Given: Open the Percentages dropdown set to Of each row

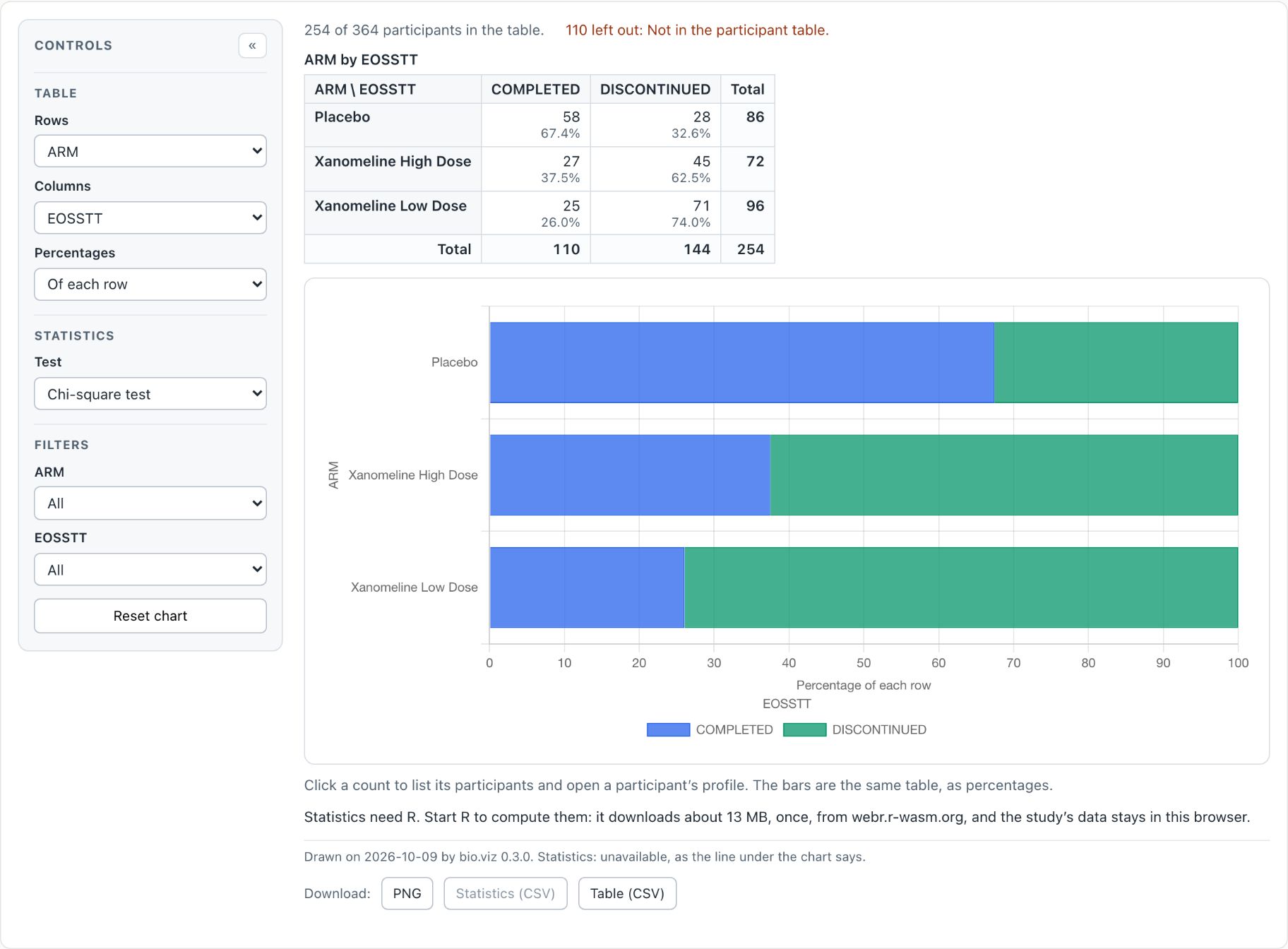Looking at the screenshot, I should pos(150,285).
